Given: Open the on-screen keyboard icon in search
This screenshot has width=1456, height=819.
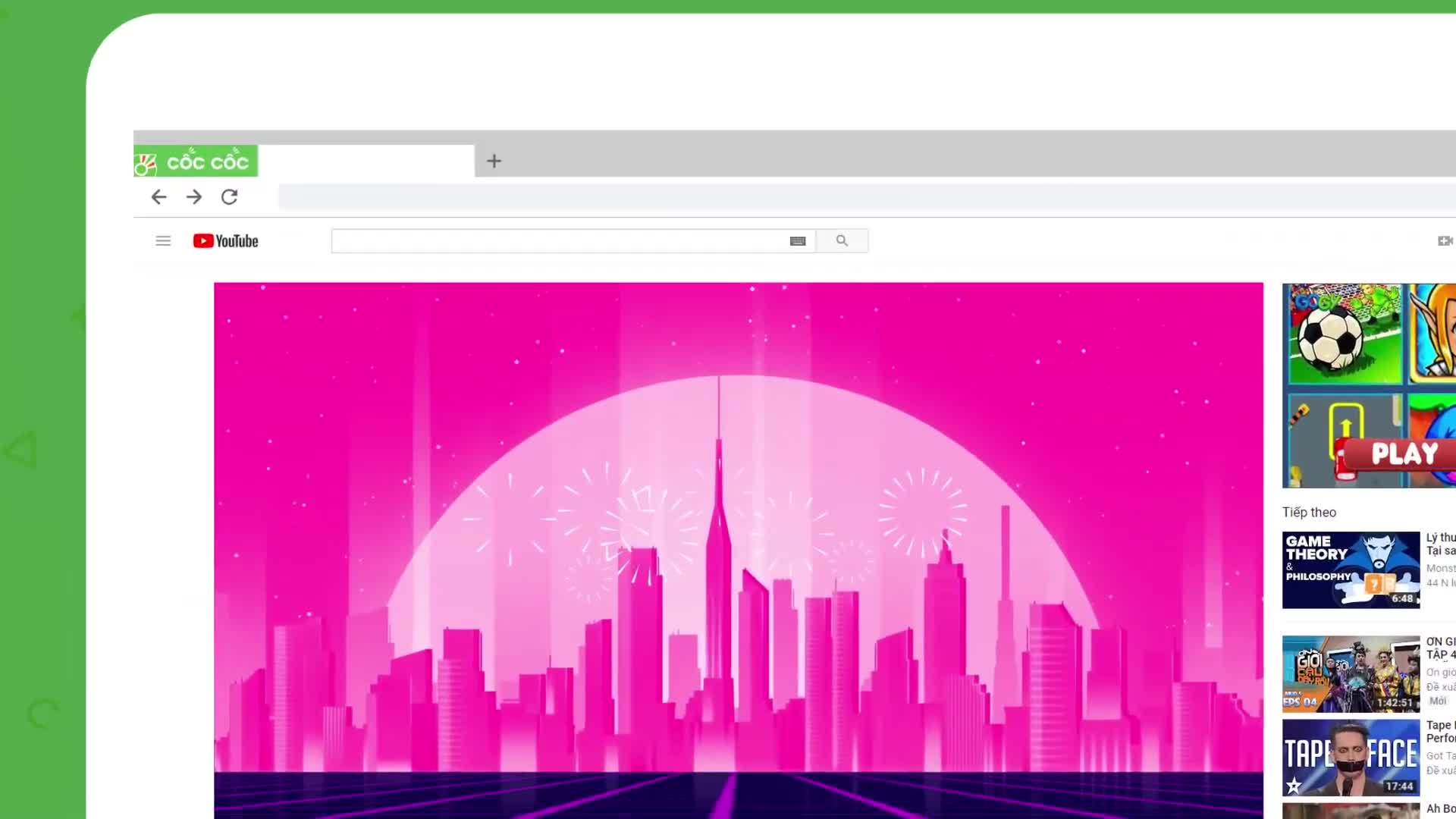Looking at the screenshot, I should [798, 241].
